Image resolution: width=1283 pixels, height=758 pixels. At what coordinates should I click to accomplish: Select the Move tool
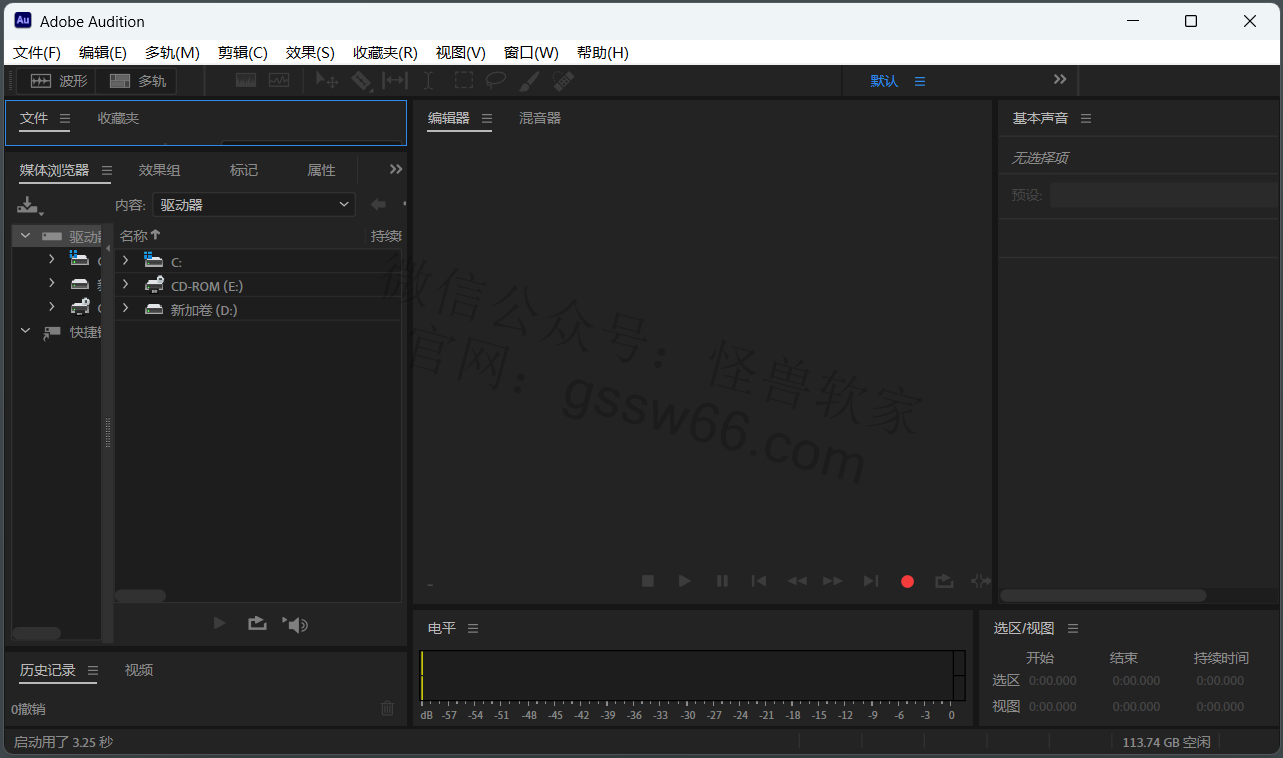(x=327, y=80)
